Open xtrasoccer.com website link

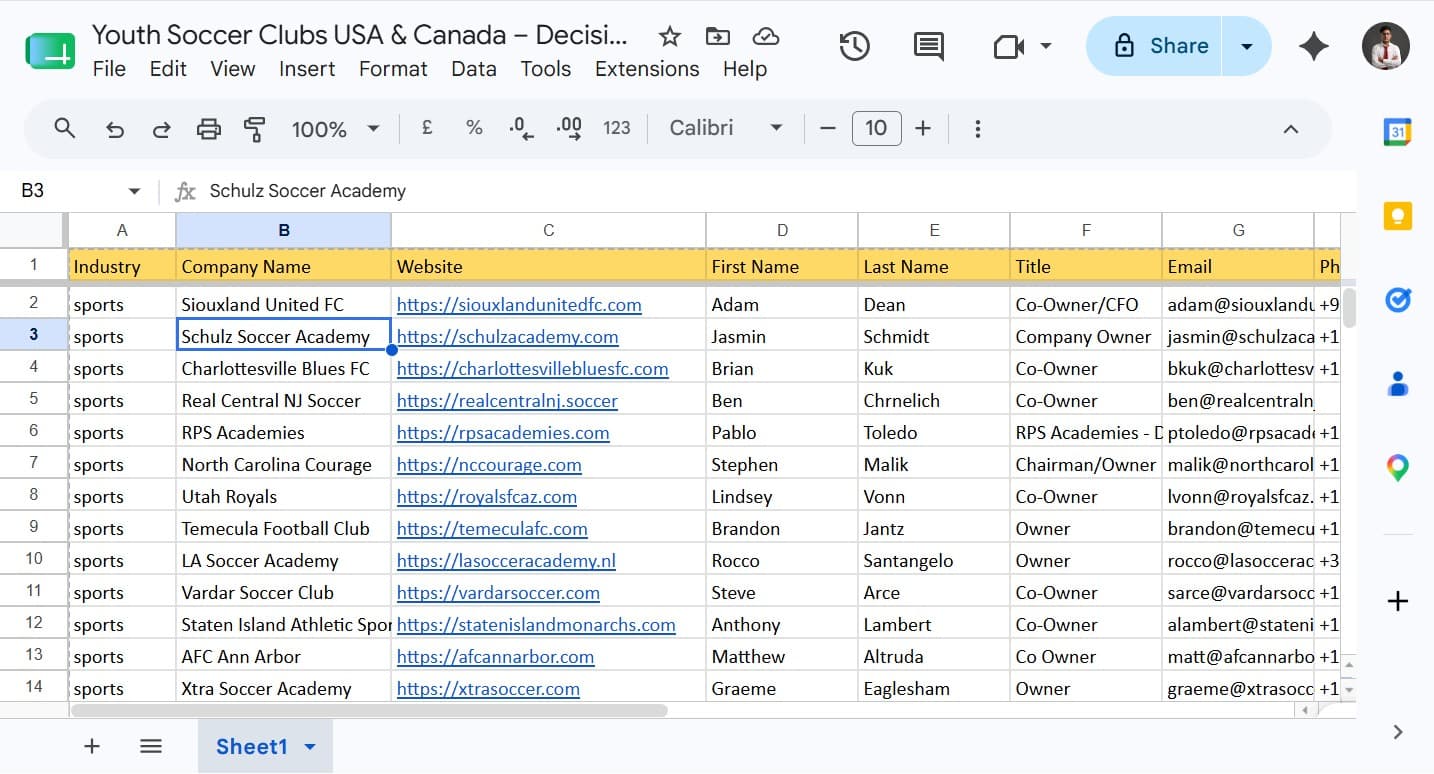488,688
